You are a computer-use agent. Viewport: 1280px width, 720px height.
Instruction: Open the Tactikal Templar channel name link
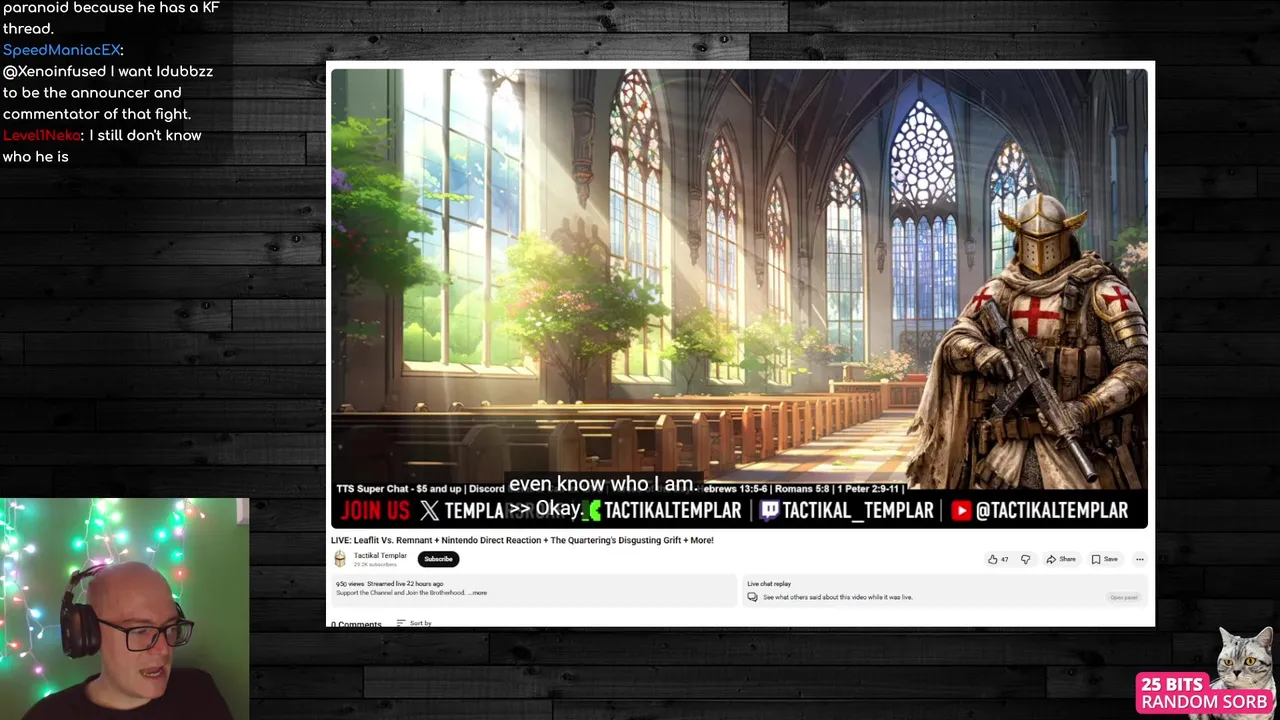[x=380, y=556]
